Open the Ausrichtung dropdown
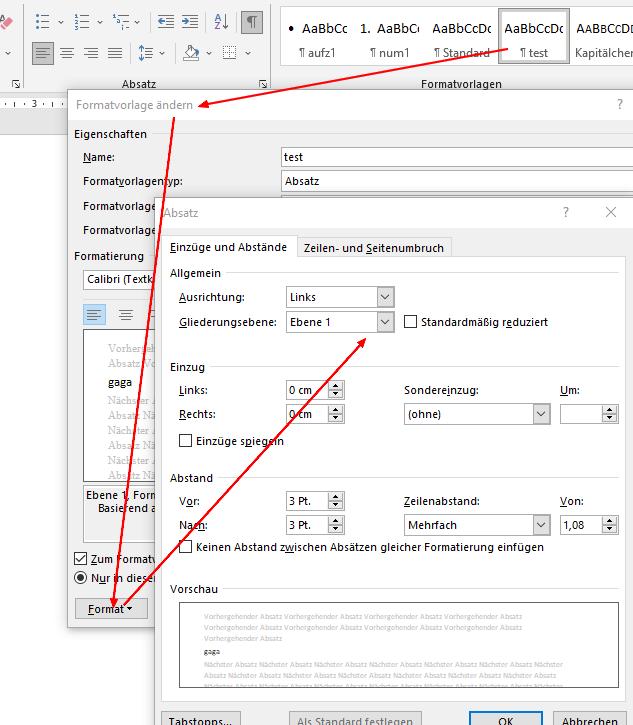 click(385, 297)
